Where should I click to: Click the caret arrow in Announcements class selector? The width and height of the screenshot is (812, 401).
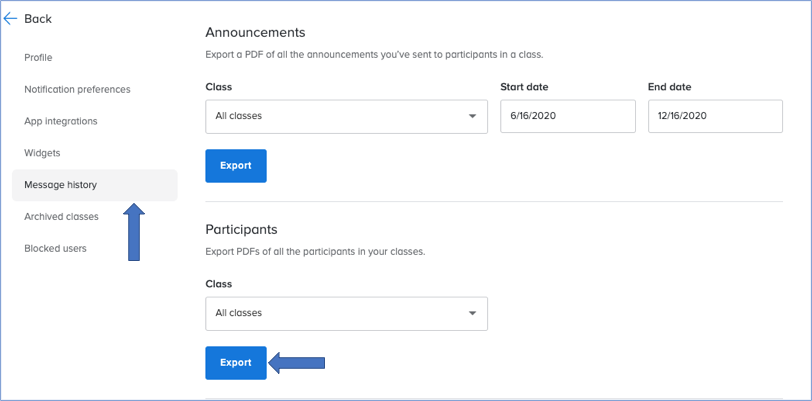click(472, 117)
